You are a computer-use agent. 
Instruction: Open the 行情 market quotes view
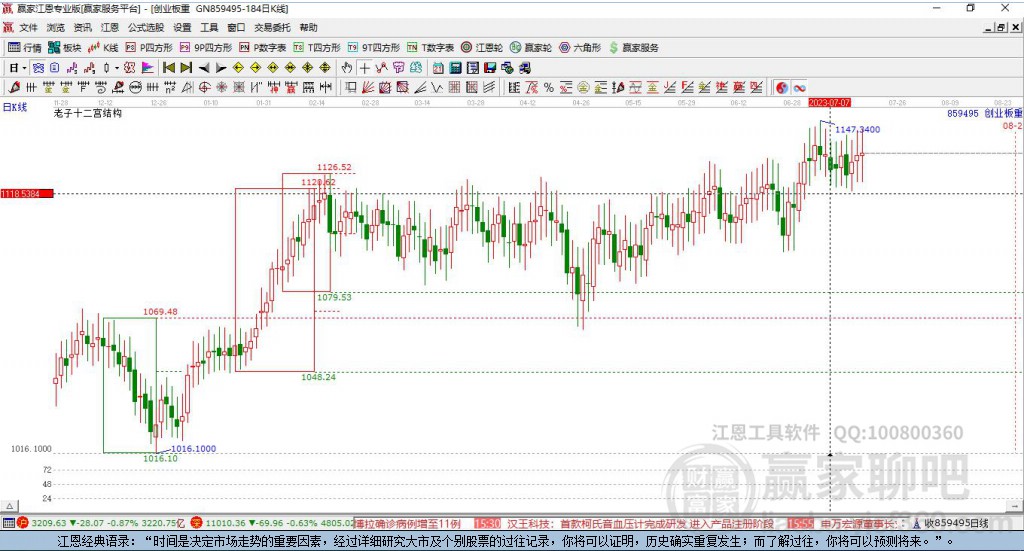[24, 48]
